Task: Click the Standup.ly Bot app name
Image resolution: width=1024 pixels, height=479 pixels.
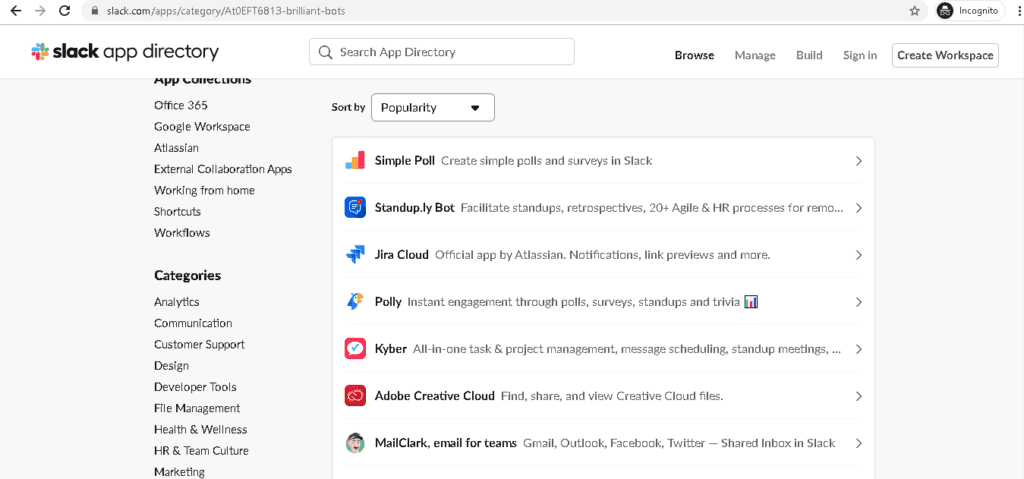Action: tap(415, 208)
